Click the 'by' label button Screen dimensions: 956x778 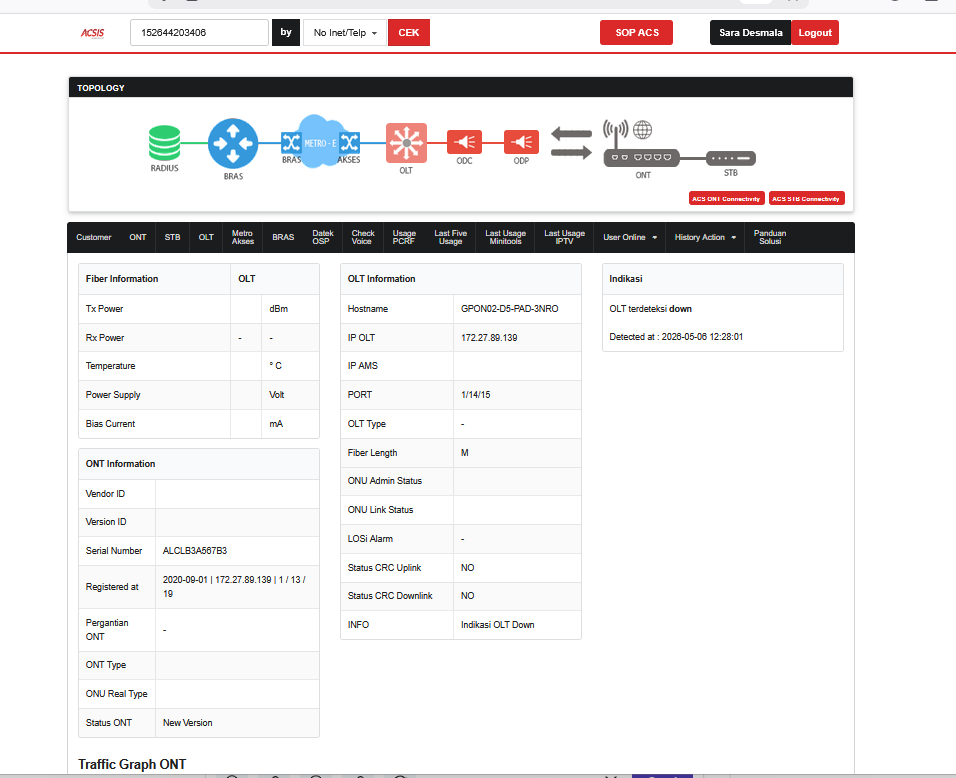(286, 33)
